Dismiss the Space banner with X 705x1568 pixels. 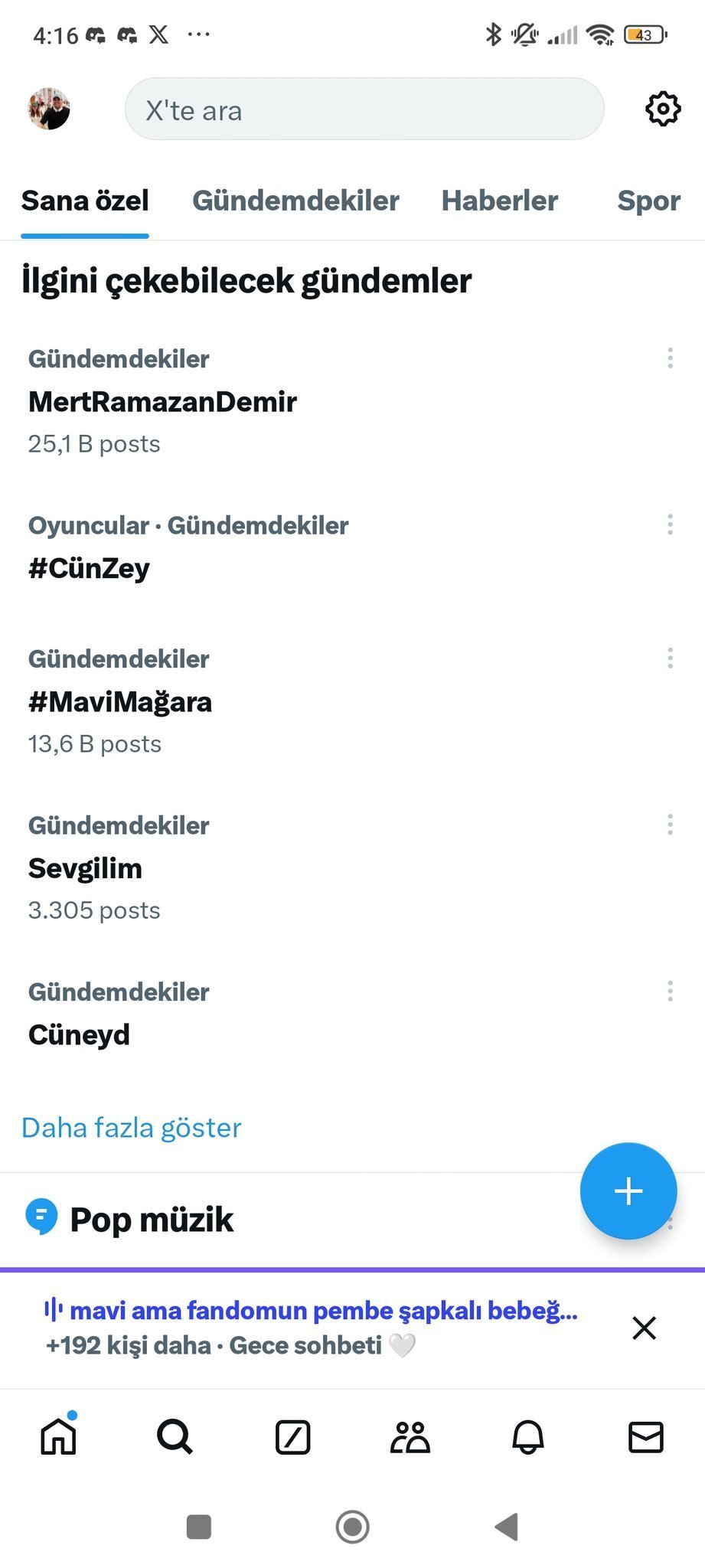(x=644, y=1328)
